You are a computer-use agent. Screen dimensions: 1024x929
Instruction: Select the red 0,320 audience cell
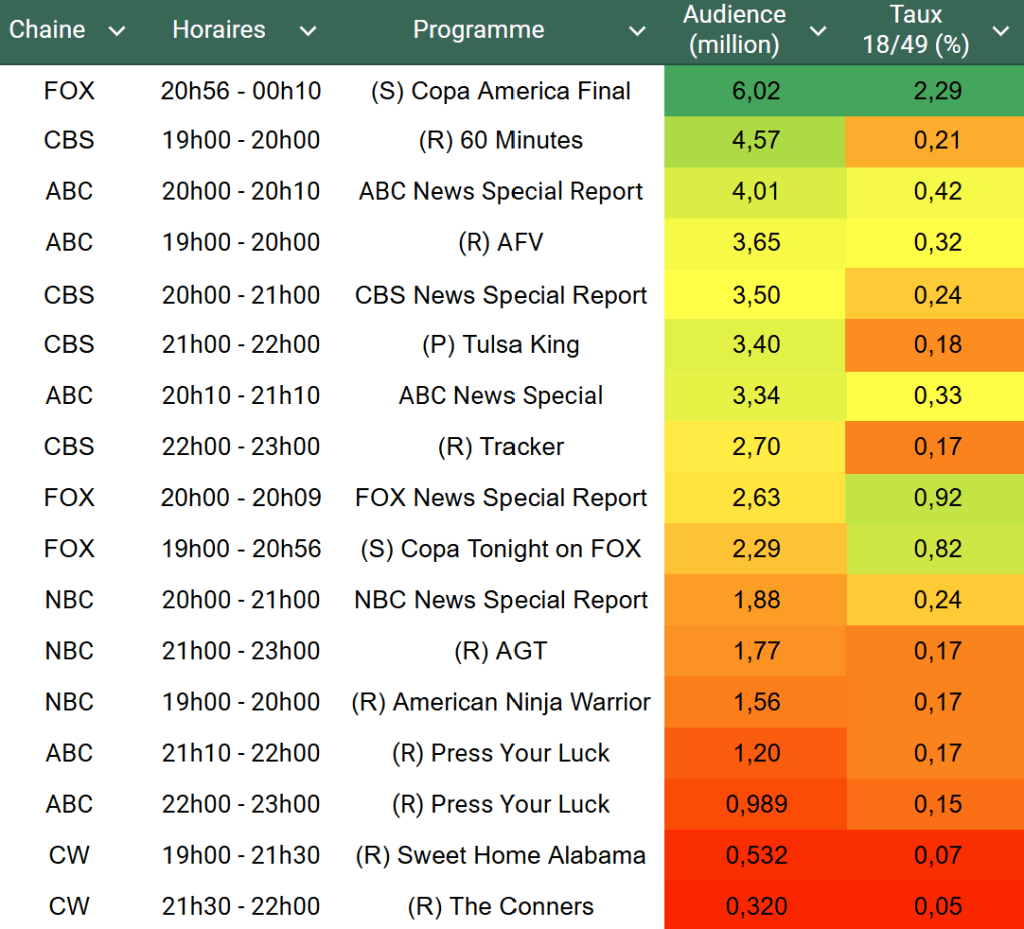point(755,907)
